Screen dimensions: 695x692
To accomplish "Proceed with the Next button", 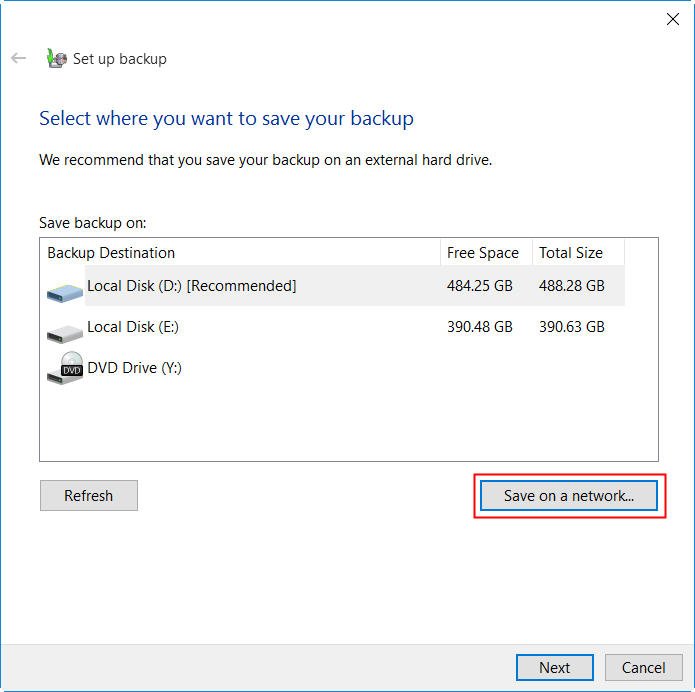I will click(x=554, y=668).
